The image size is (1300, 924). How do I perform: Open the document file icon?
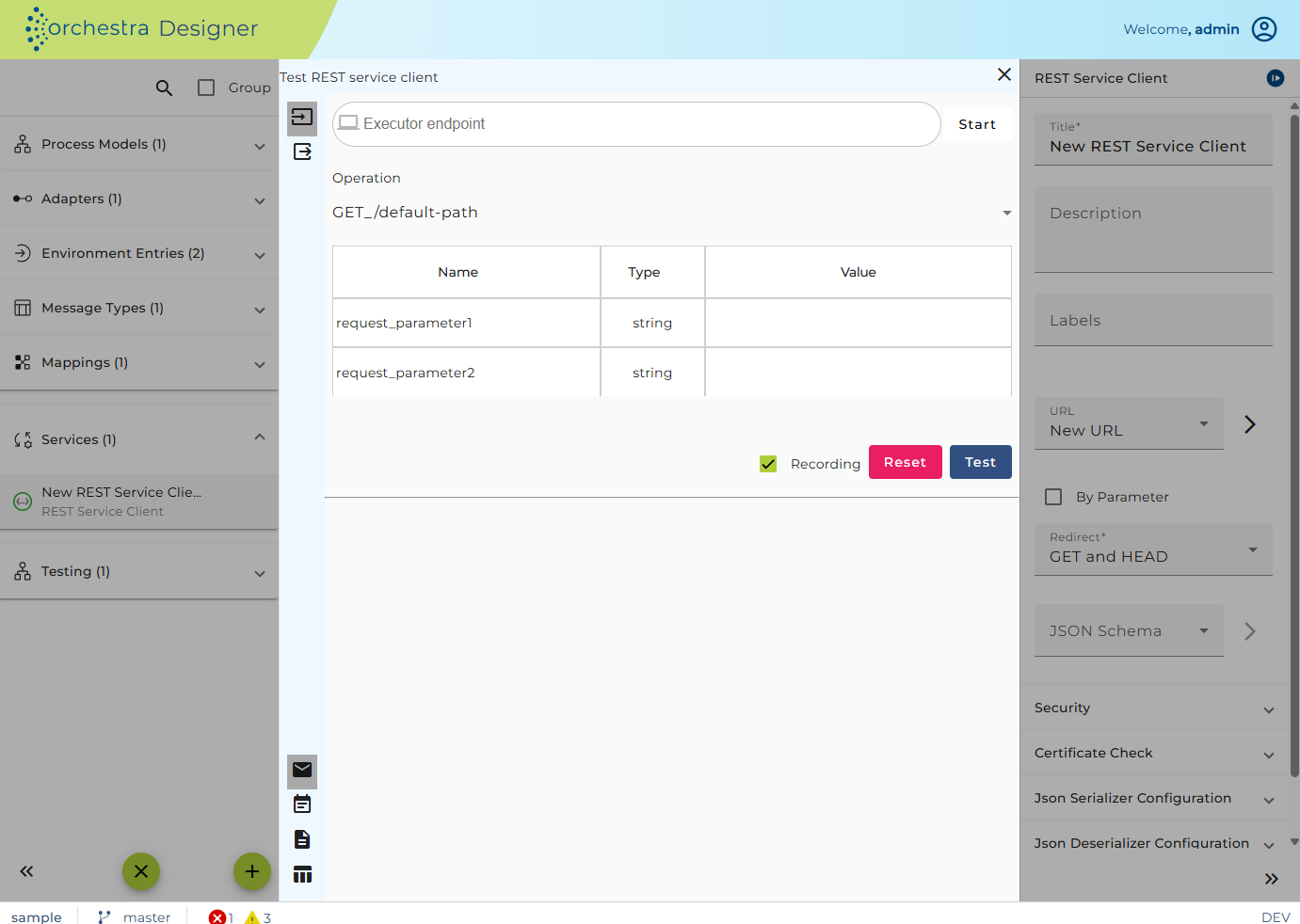point(302,839)
